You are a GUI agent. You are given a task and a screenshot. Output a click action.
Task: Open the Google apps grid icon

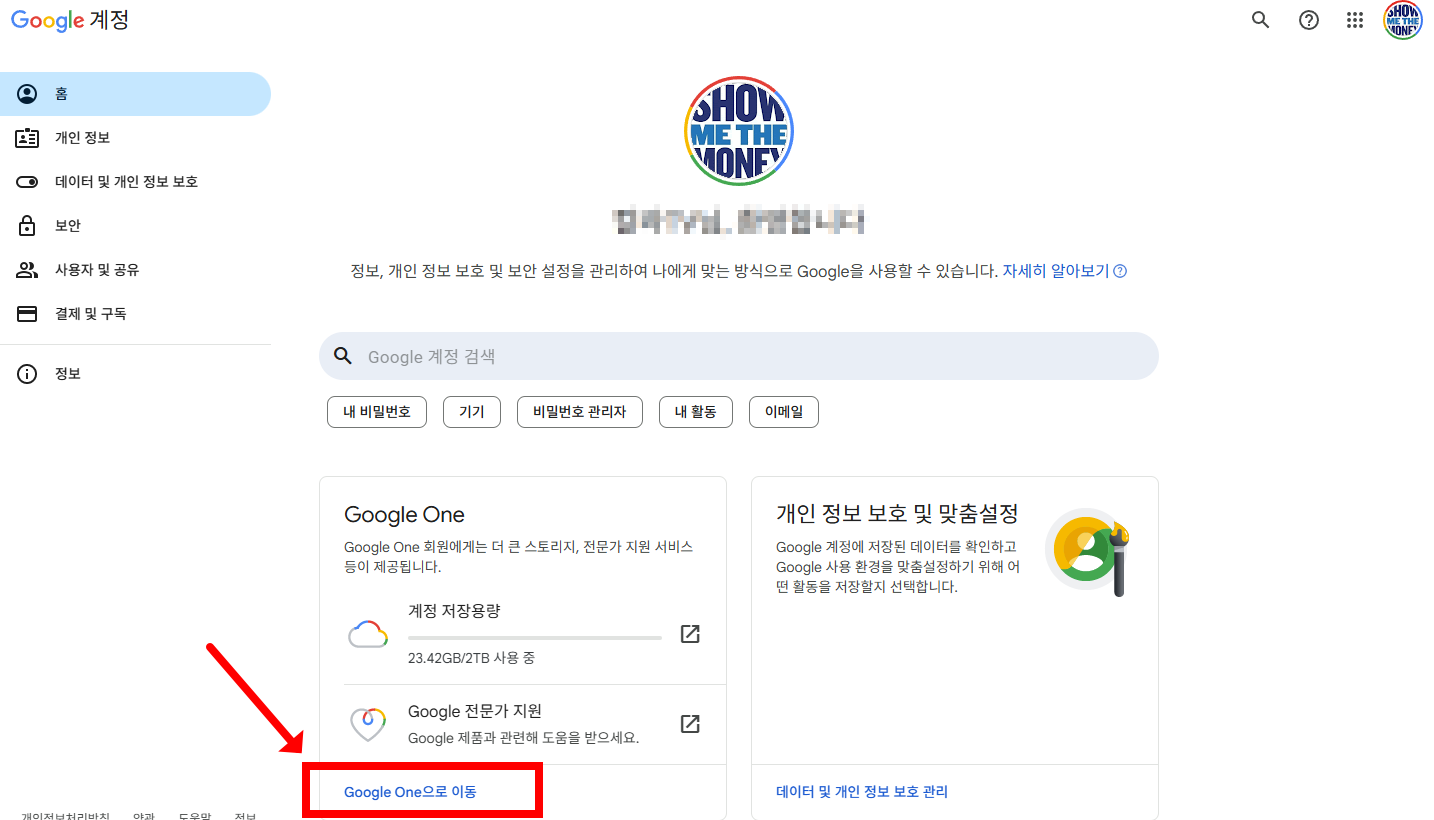tap(1355, 20)
